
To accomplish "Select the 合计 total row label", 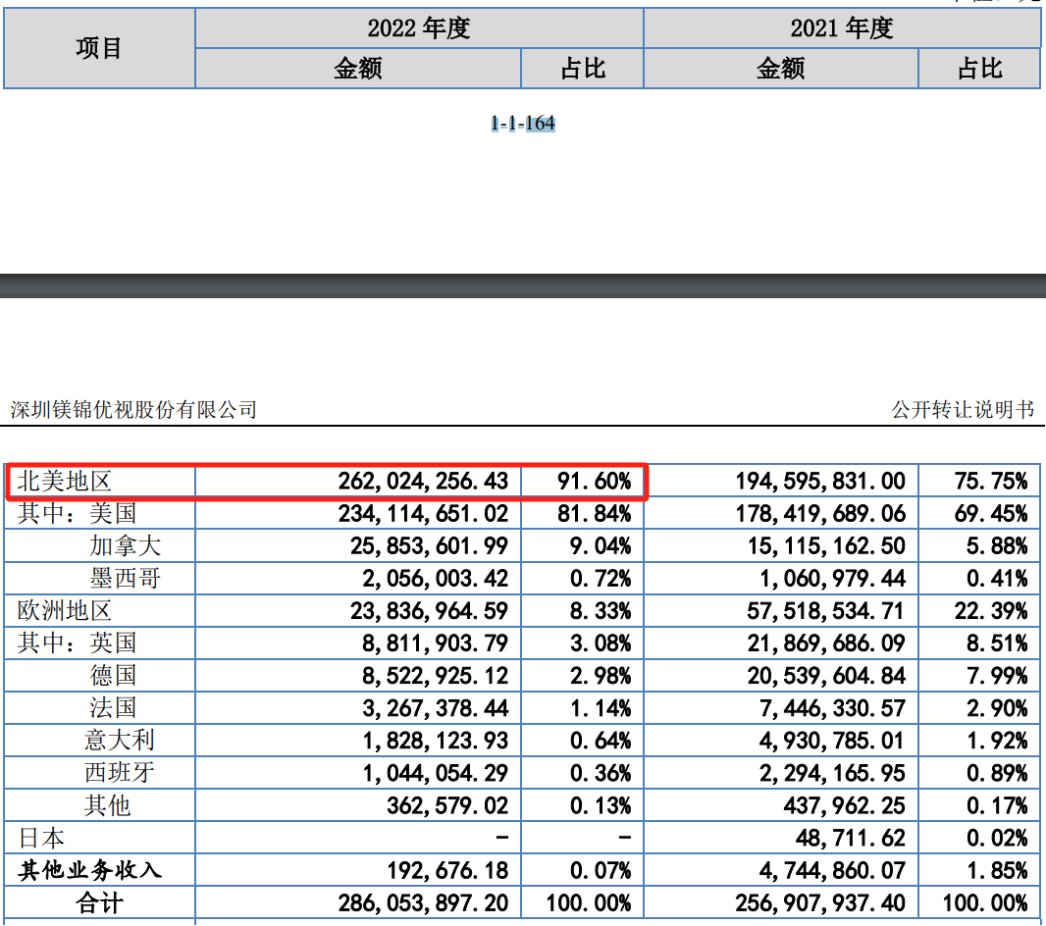I will tap(99, 903).
